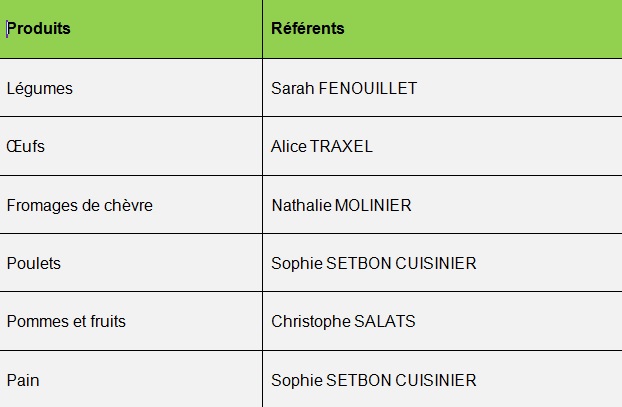Click the word fruits in the table
The image size is (622, 407).
(x=108, y=321)
